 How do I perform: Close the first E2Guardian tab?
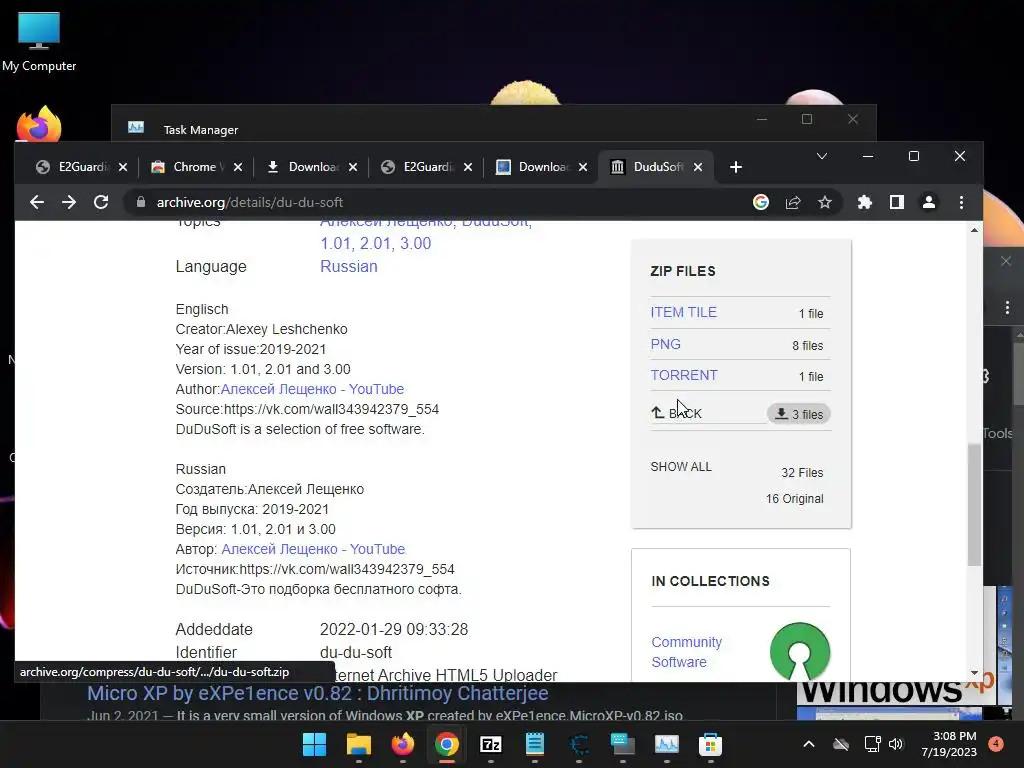coord(123,167)
